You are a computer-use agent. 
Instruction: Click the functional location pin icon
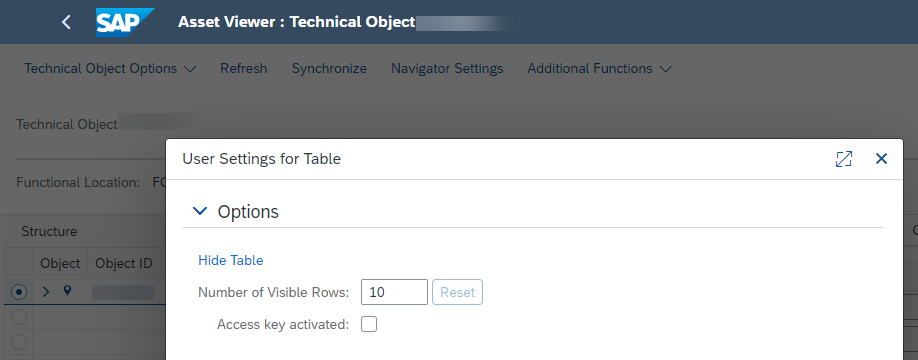67,291
